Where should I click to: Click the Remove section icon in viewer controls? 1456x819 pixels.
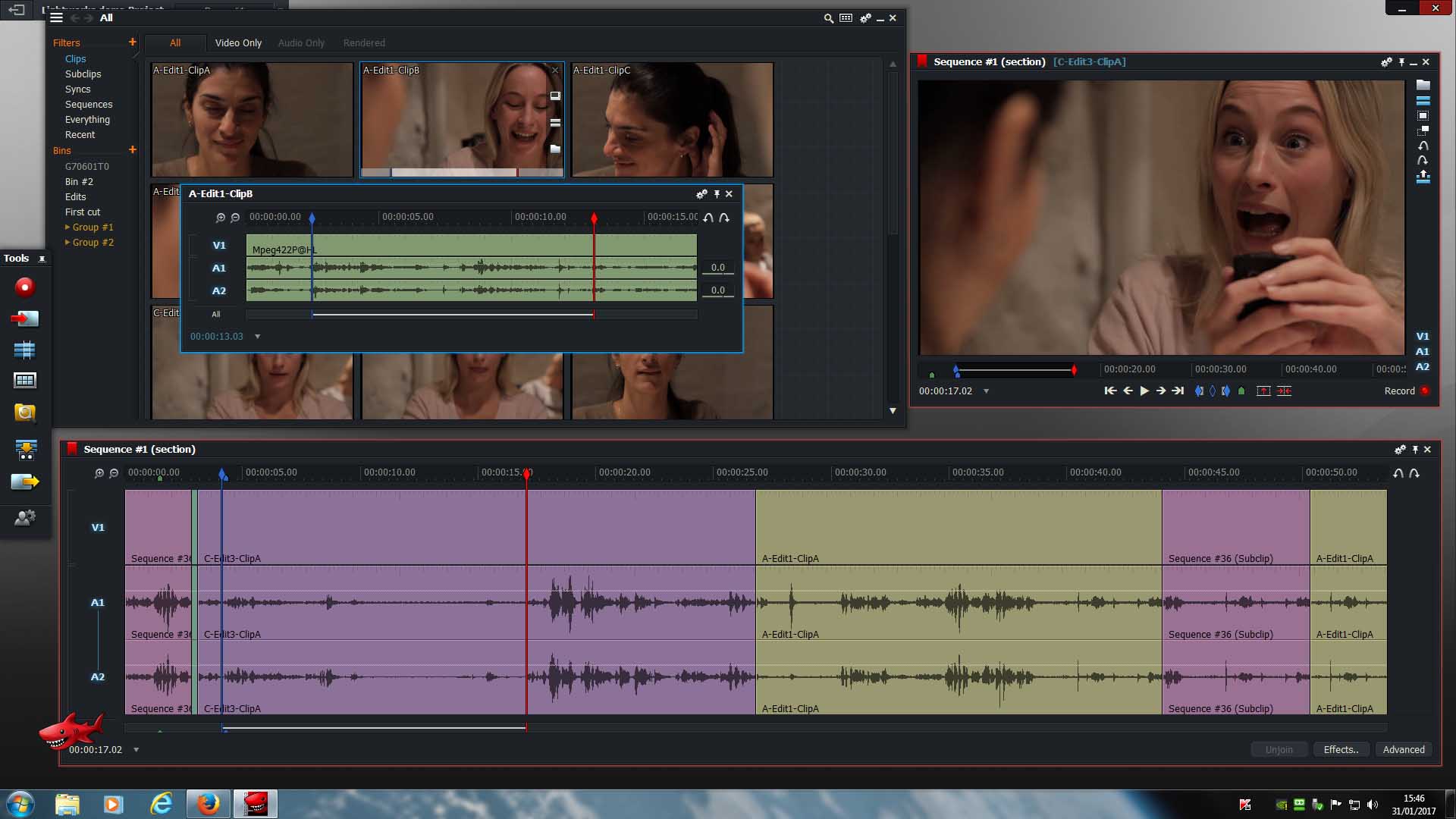[x=1263, y=391]
